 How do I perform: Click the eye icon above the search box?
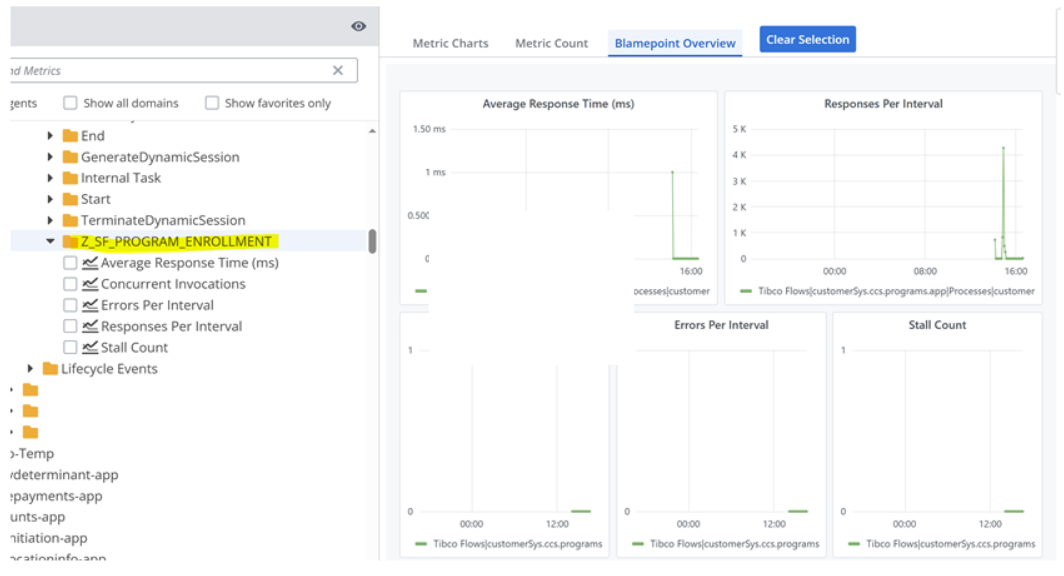click(x=358, y=27)
